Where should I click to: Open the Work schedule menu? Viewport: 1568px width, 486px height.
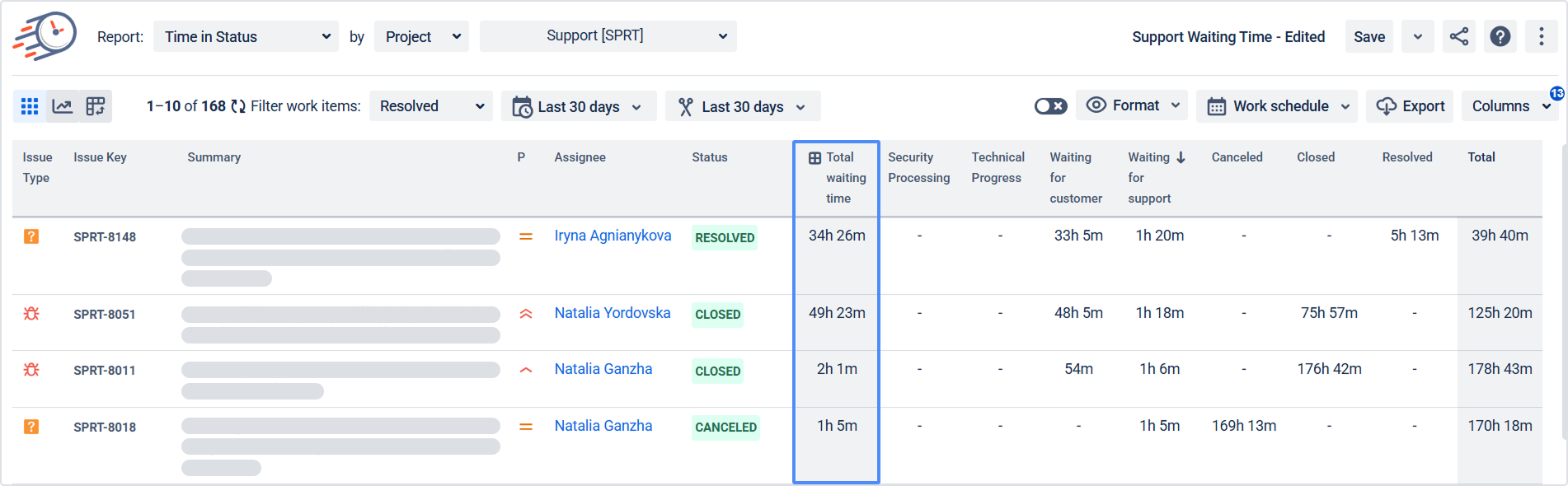pos(1277,106)
